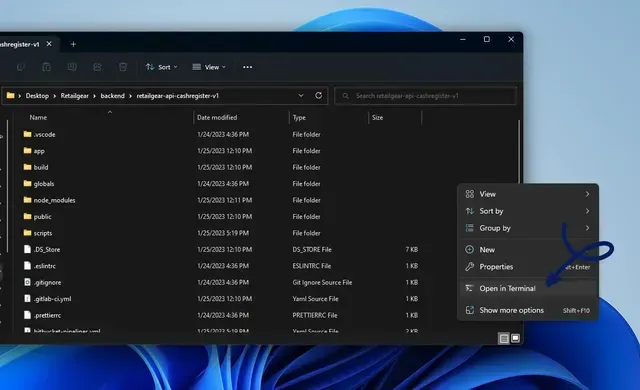The width and height of the screenshot is (640, 390).
Task: Open the Sort dropdown in toolbar
Action: tap(162, 67)
